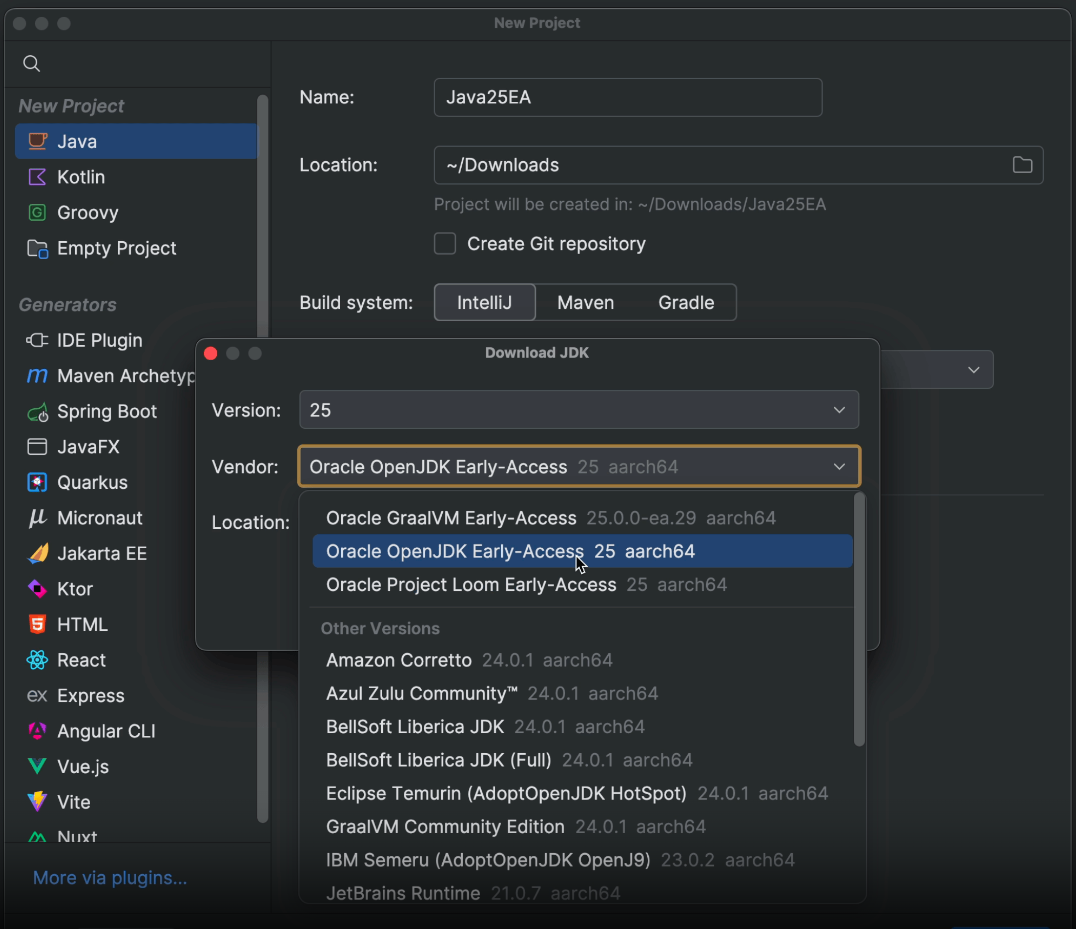The image size is (1076, 929).
Task: Click the Name input field
Action: [x=627, y=97]
